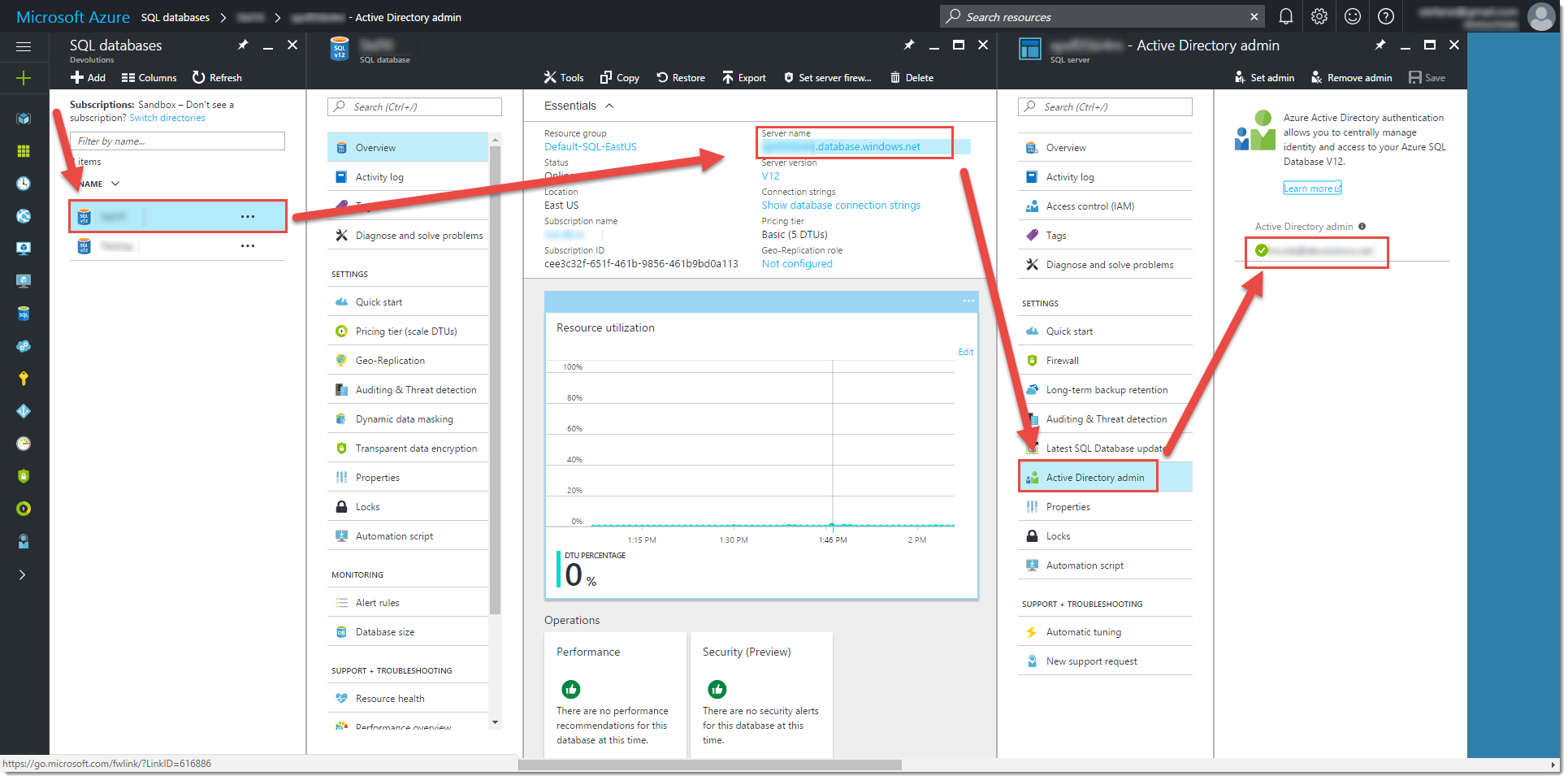
Task: Click the Filter by name field
Action: coord(178,141)
